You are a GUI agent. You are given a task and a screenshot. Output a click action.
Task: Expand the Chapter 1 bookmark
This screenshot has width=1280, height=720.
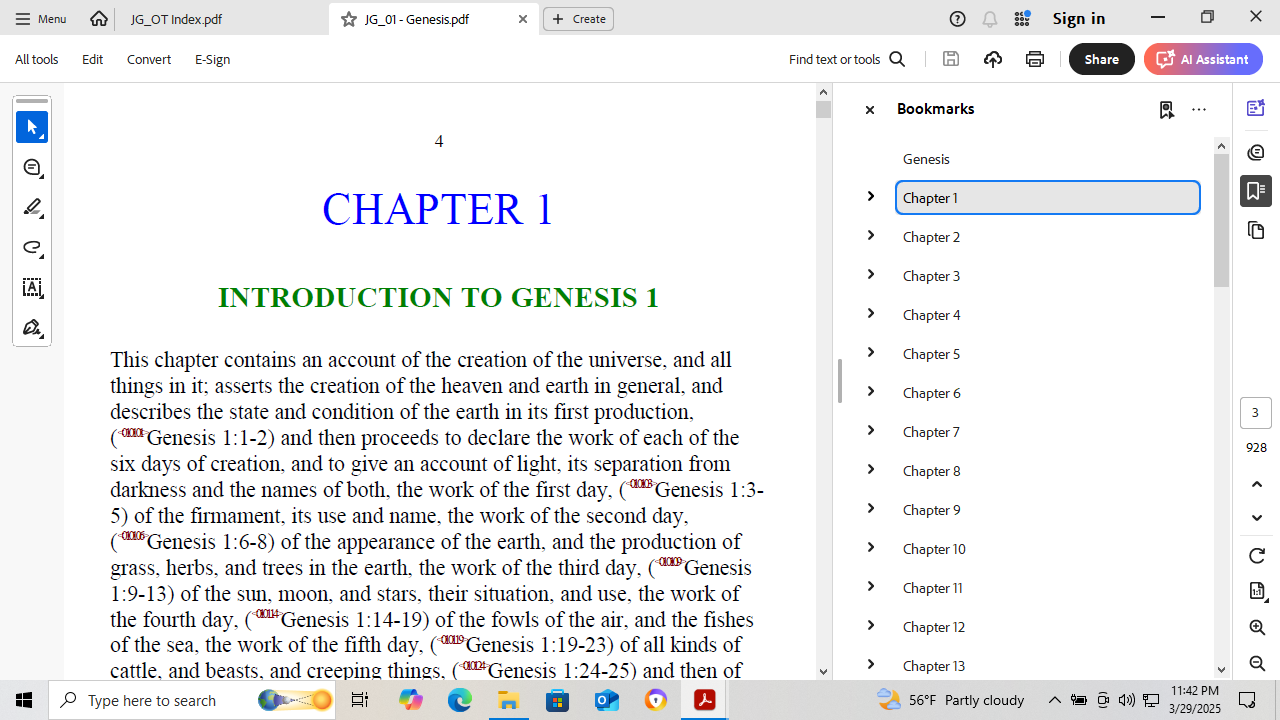tap(871, 197)
